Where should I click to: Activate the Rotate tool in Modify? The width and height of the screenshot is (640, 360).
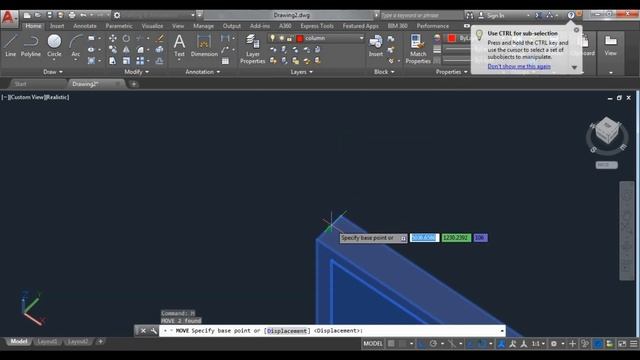pos(126,38)
